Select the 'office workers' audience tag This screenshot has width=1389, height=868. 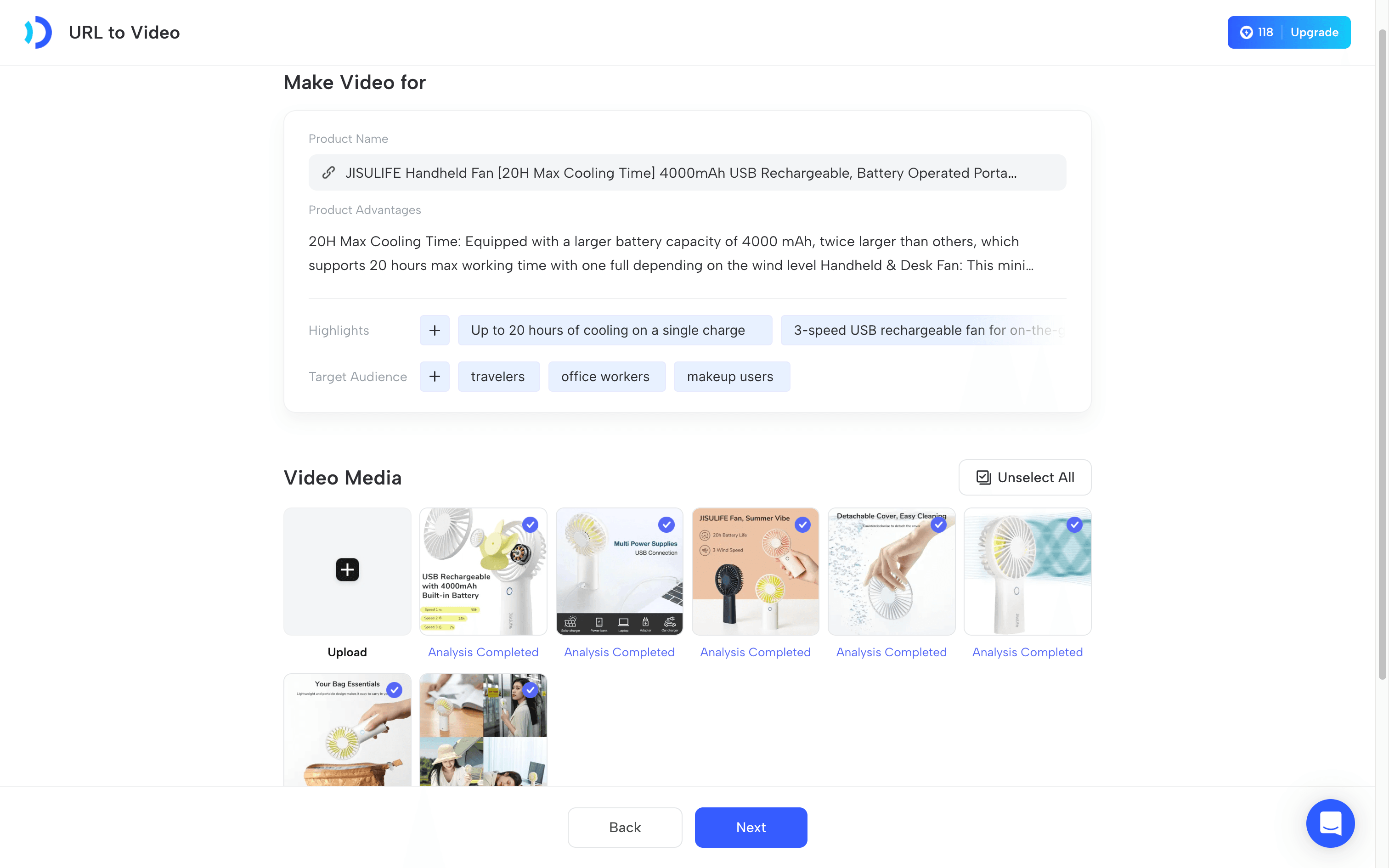(x=606, y=377)
